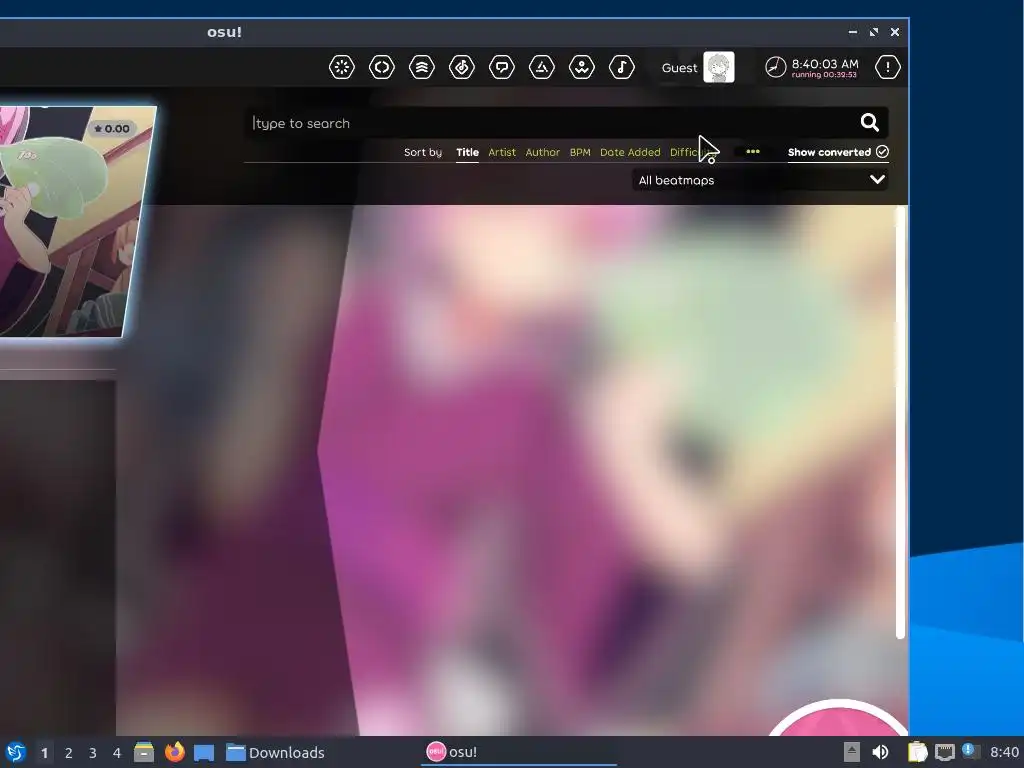Click the 8:40:03 AM clock display
The height and width of the screenshot is (768, 1024).
point(825,64)
